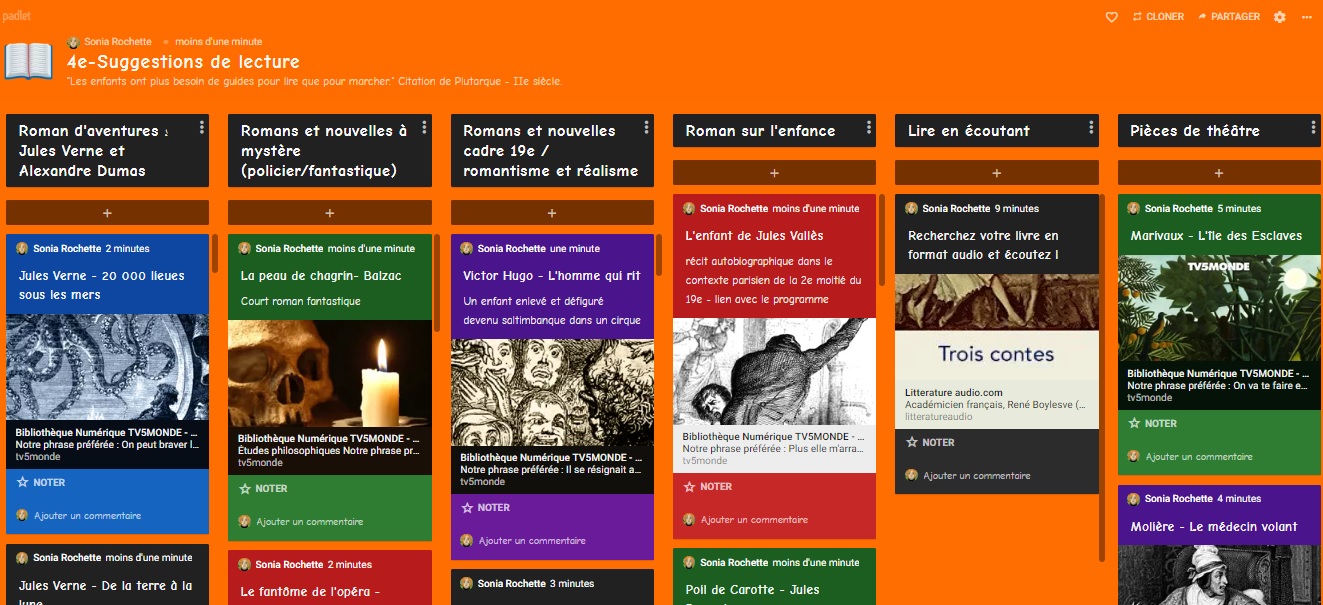This screenshot has width=1323, height=605.
Task: Rate L'enfant de Jules Vallès with NOTER star
Action: click(x=708, y=486)
